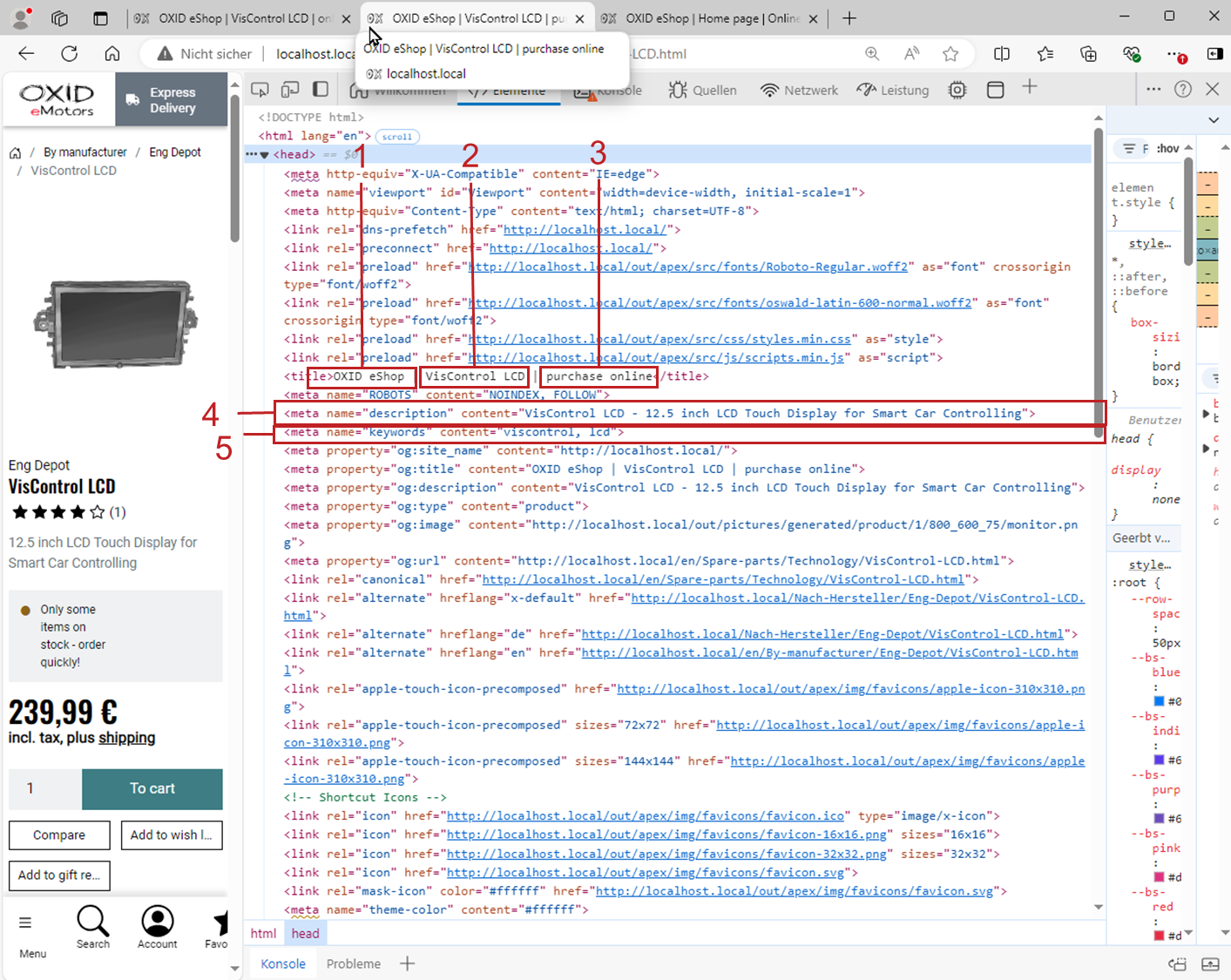Open the Quellen (Sources) tab
This screenshot has height=980, width=1231.
[703, 90]
